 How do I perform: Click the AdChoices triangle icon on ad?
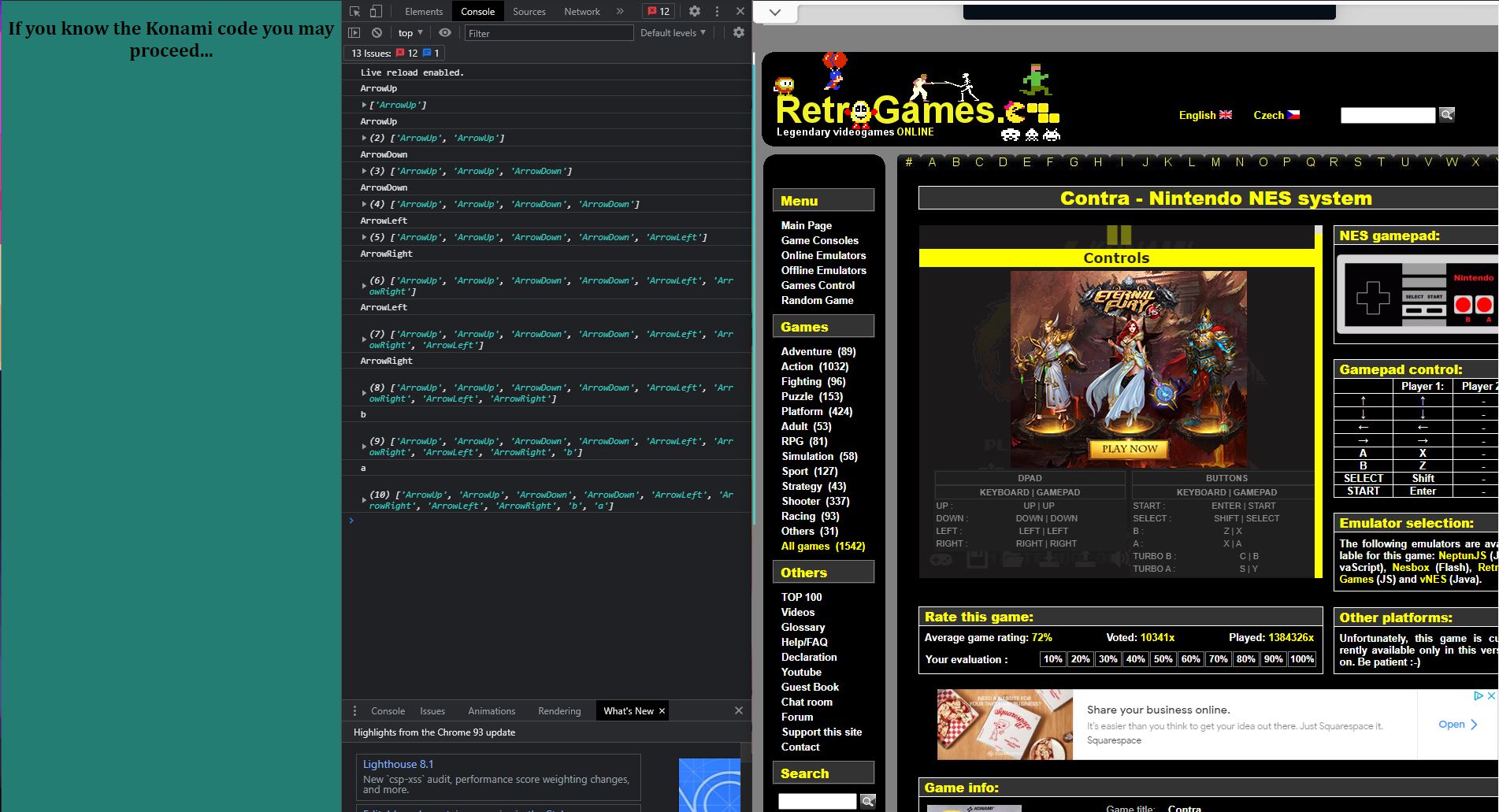pos(1479,695)
